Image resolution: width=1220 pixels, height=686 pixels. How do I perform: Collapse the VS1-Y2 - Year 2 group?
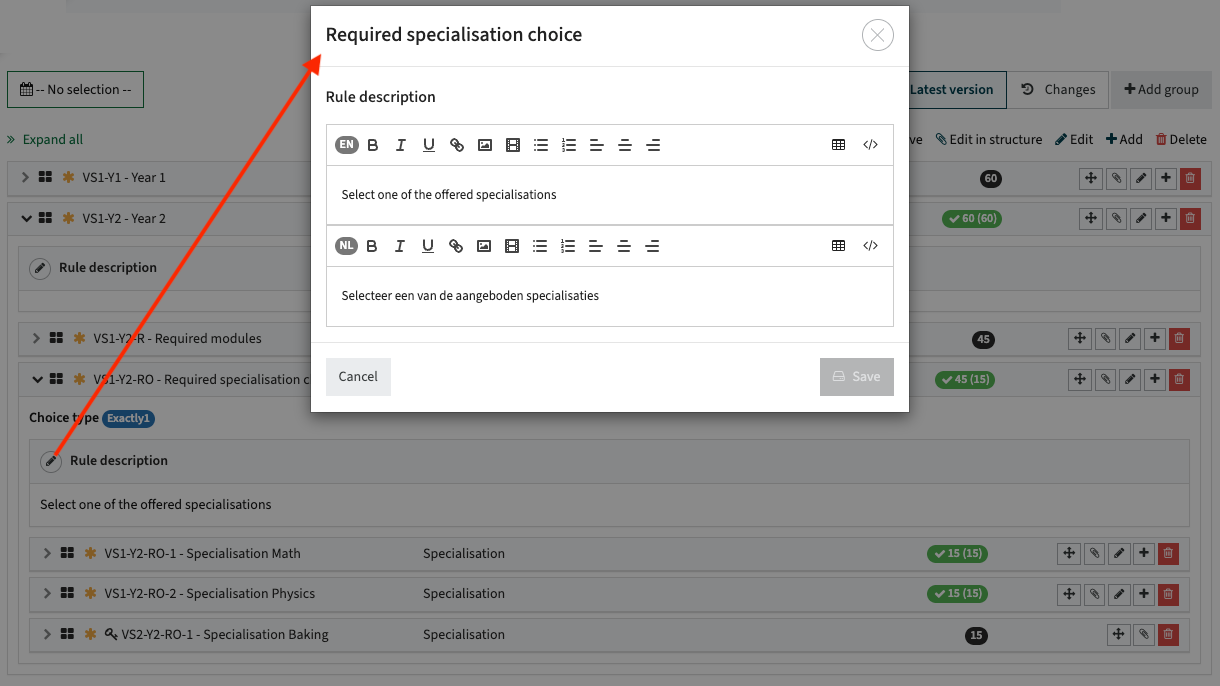[x=26, y=218]
